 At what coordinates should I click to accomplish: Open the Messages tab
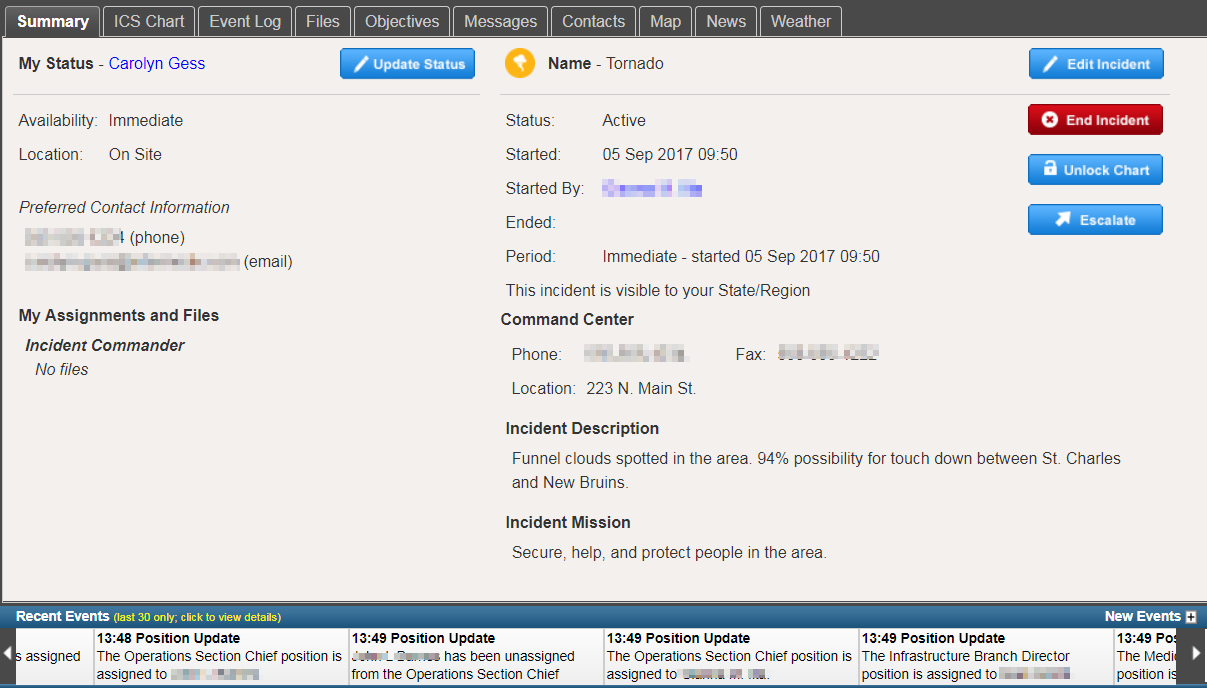(500, 20)
